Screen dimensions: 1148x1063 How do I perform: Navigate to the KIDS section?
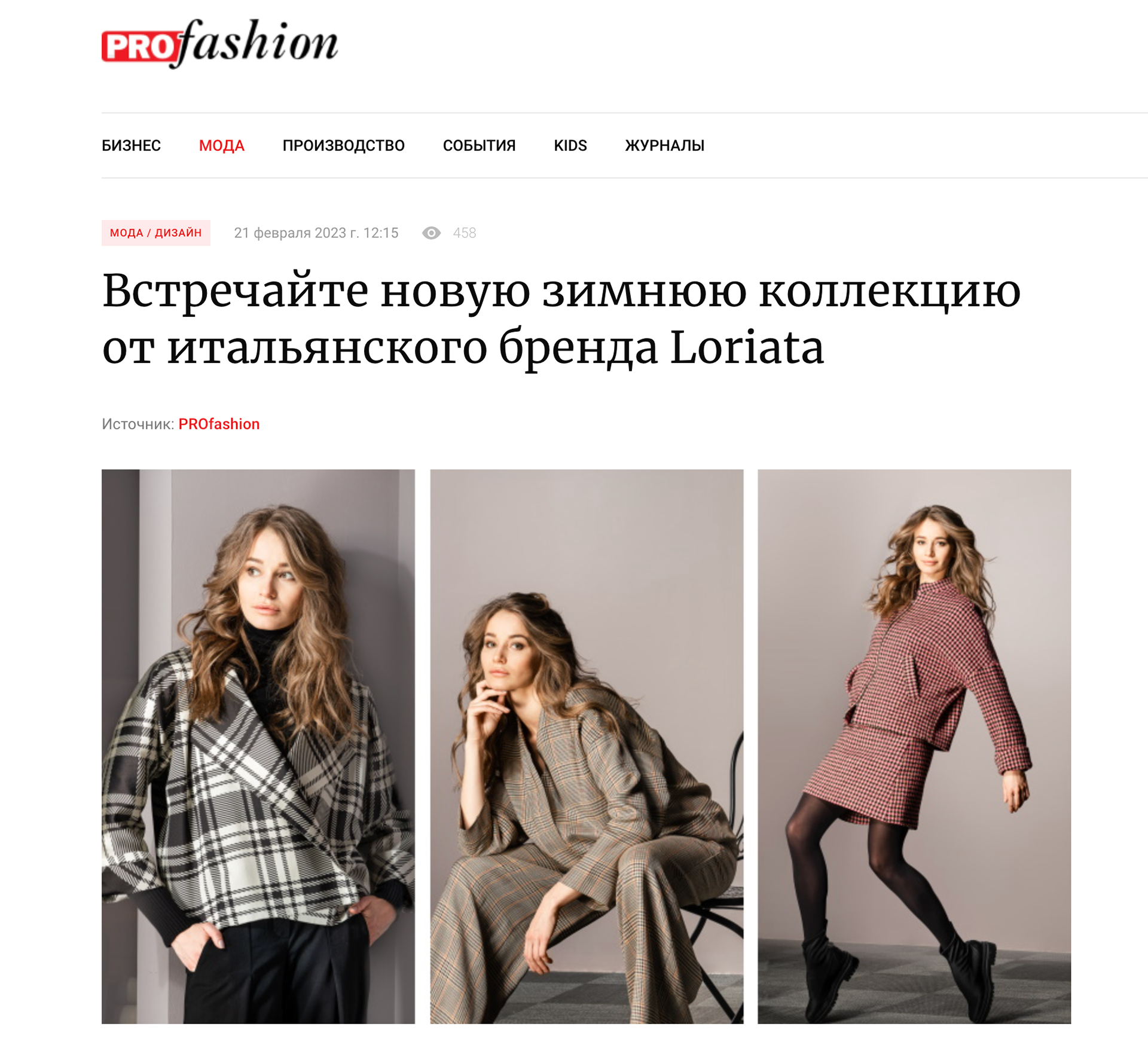570,145
